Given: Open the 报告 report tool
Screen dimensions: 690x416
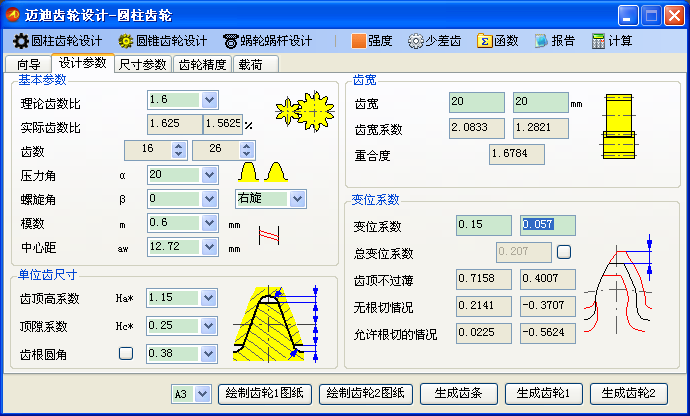Looking at the screenshot, I should point(554,41).
